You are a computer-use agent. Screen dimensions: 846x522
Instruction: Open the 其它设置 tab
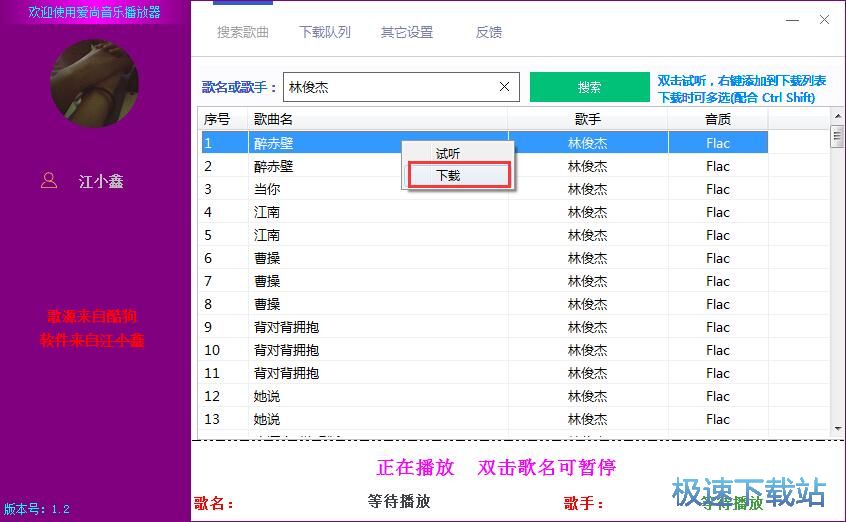click(407, 32)
